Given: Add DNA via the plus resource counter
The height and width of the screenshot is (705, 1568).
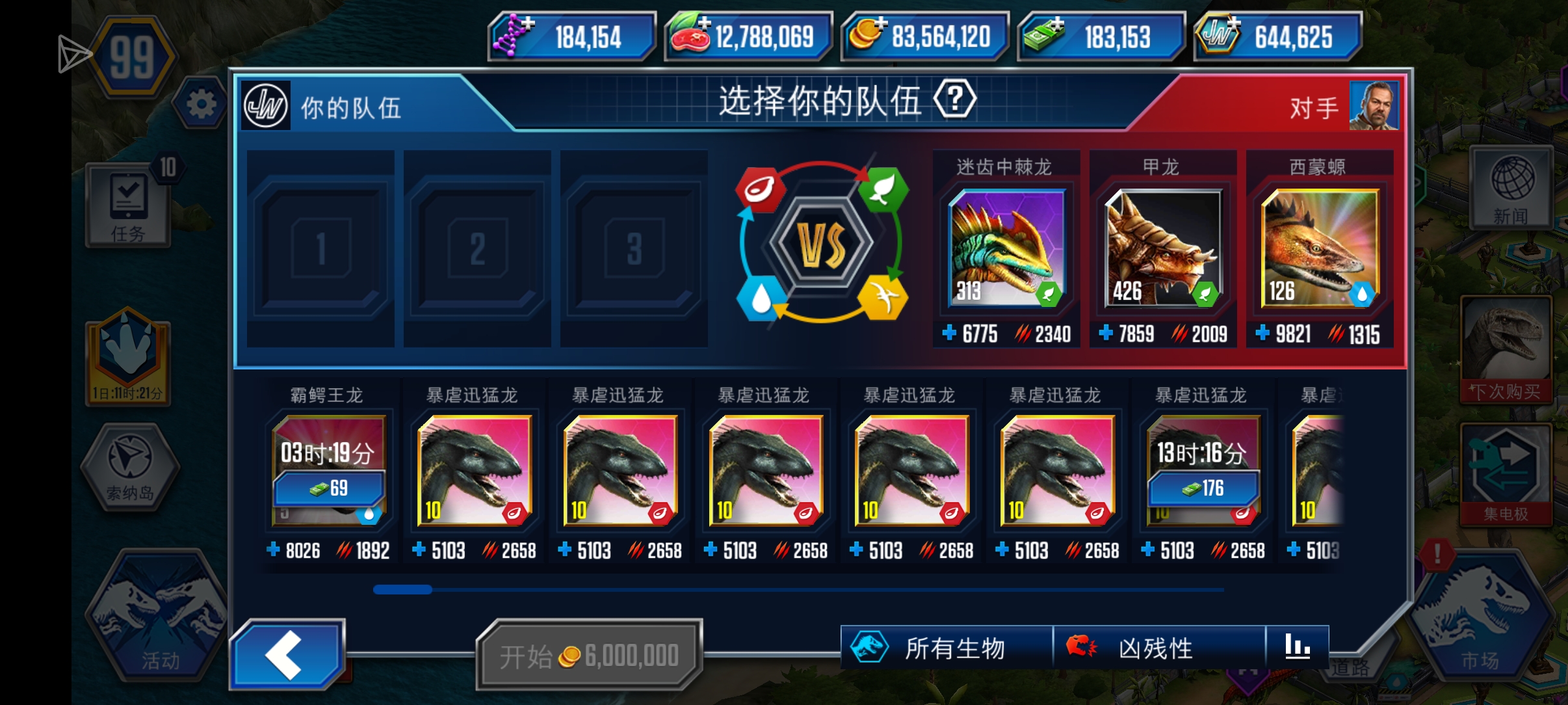Looking at the screenshot, I should (x=572, y=36).
